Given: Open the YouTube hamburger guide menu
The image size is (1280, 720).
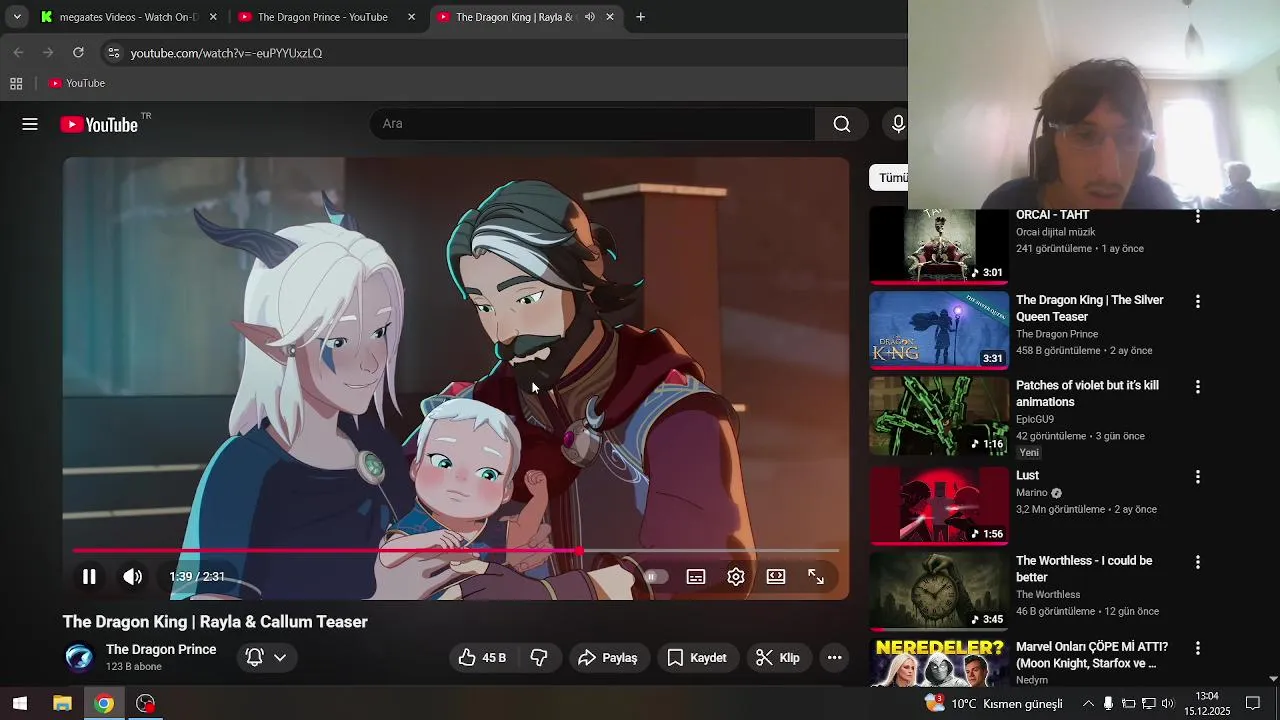Looking at the screenshot, I should [x=30, y=124].
